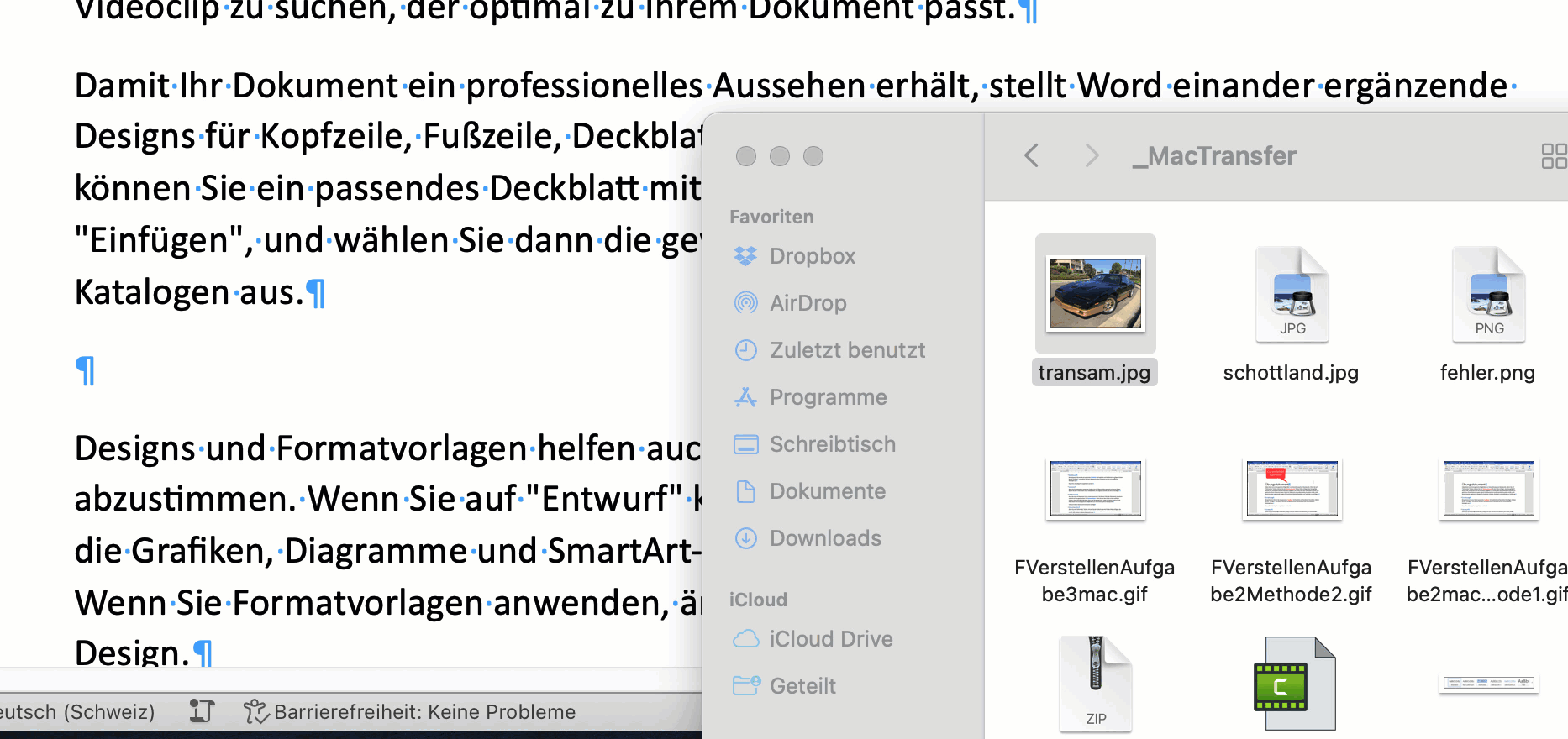The width and height of the screenshot is (1568, 739).
Task: Open Dokumente in the sidebar
Action: click(x=827, y=491)
